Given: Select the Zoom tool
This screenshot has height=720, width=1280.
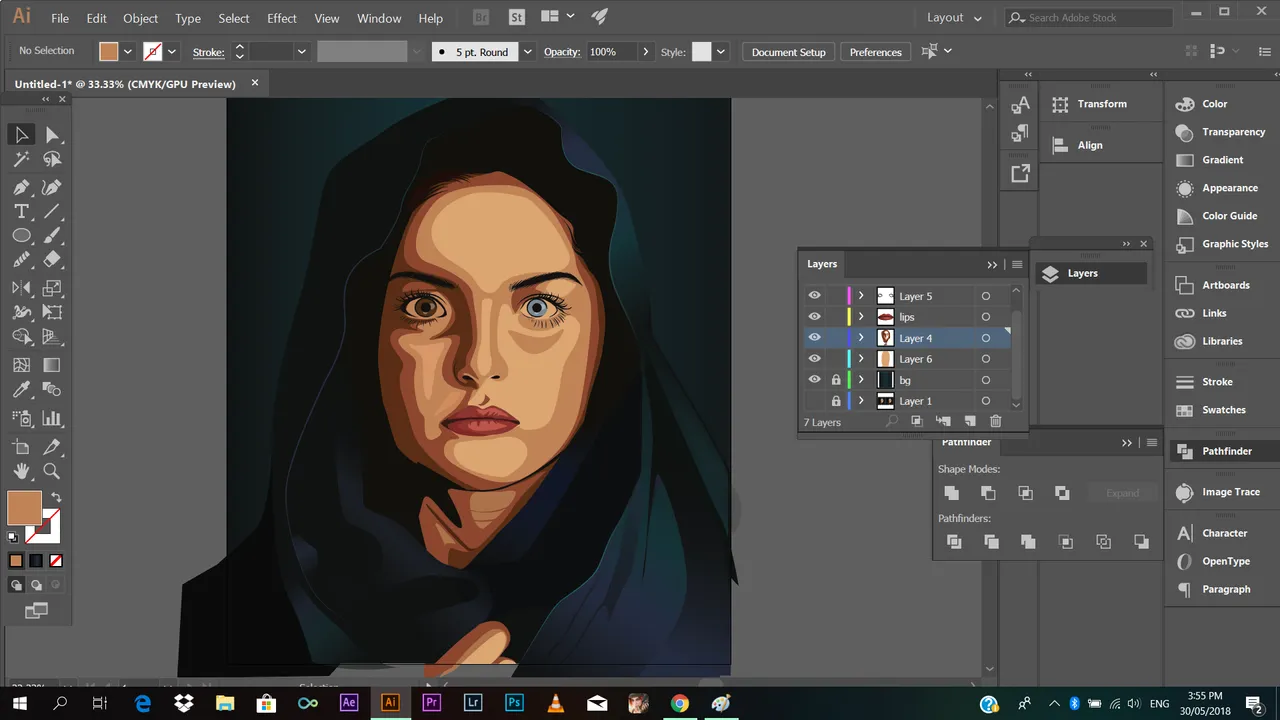Looking at the screenshot, I should pyautogui.click(x=52, y=471).
